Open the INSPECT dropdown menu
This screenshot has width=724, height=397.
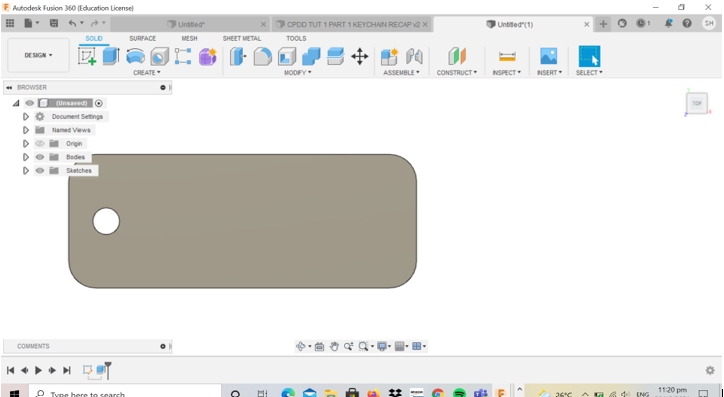point(507,72)
